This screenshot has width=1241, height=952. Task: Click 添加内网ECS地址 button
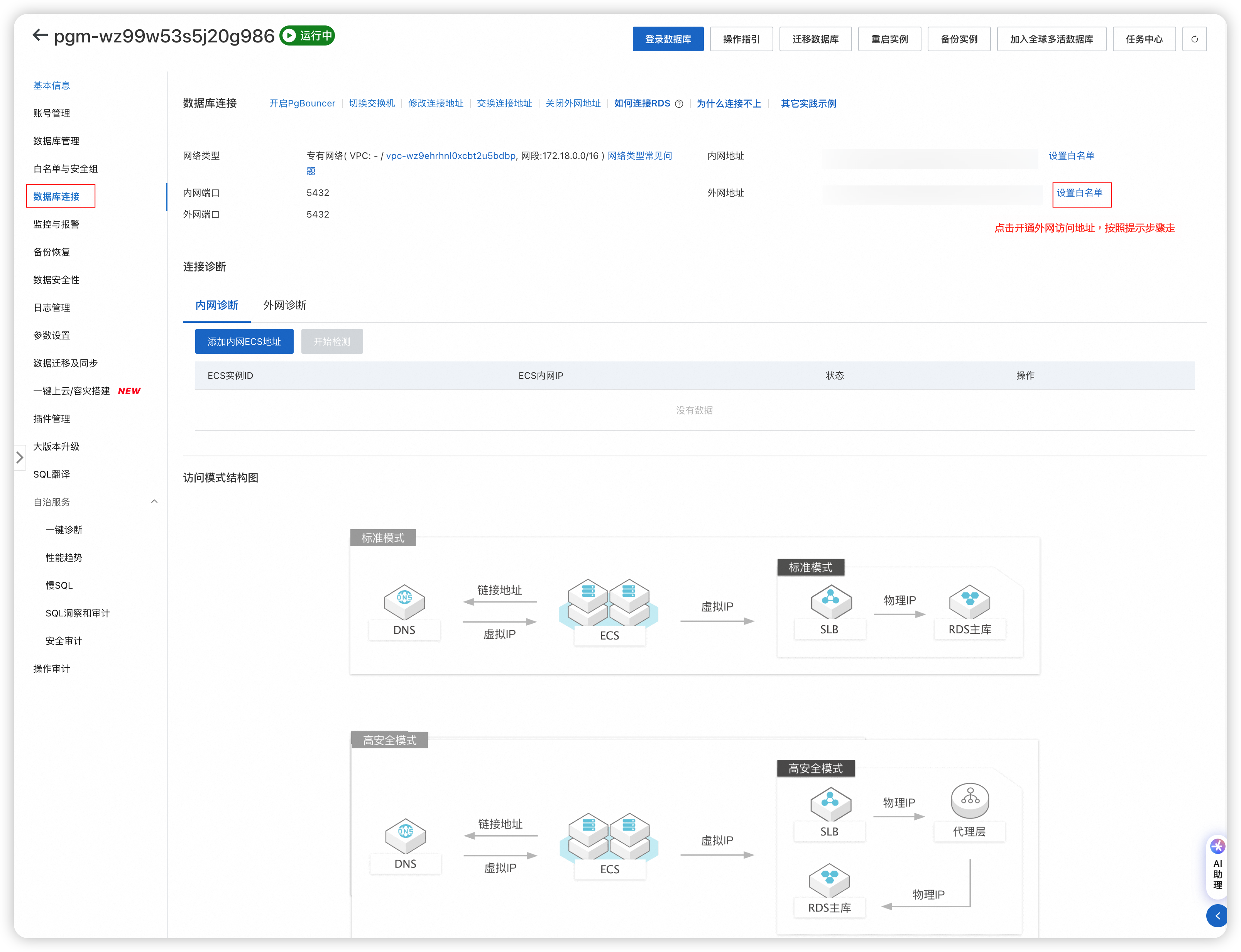click(x=244, y=342)
